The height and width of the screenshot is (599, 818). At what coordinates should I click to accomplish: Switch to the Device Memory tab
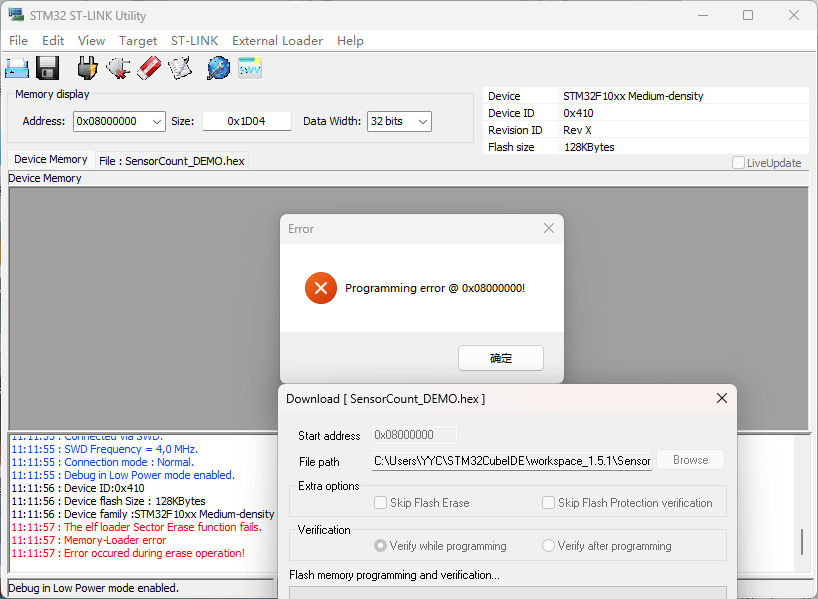click(x=51, y=159)
